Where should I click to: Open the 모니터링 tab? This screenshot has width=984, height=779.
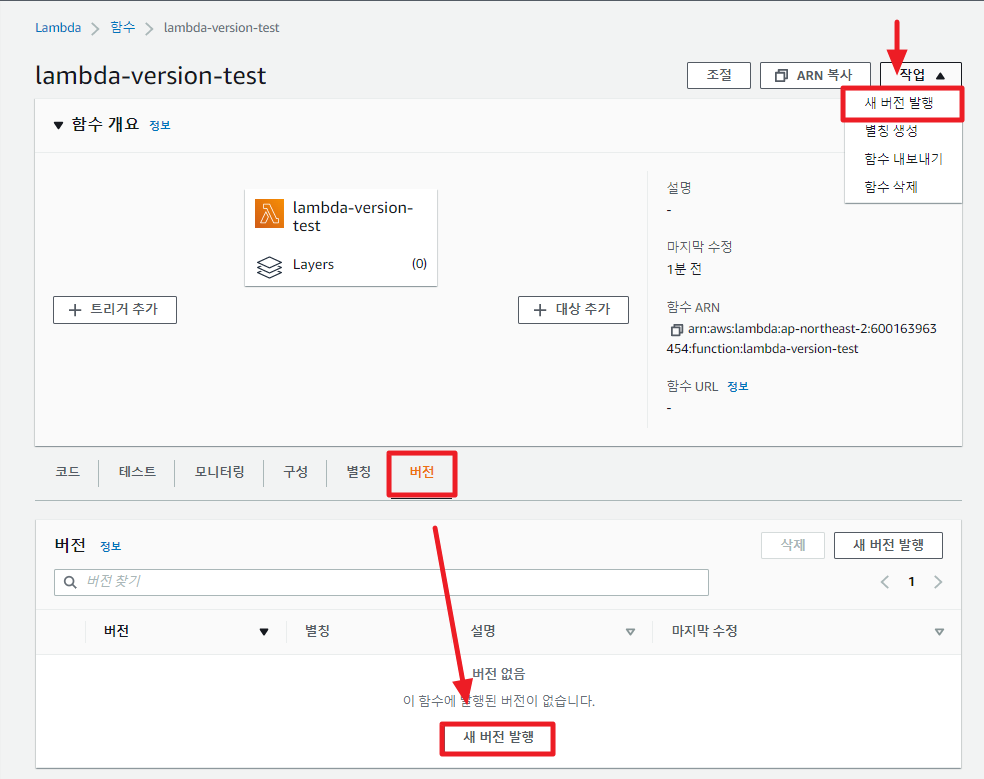tap(219, 471)
